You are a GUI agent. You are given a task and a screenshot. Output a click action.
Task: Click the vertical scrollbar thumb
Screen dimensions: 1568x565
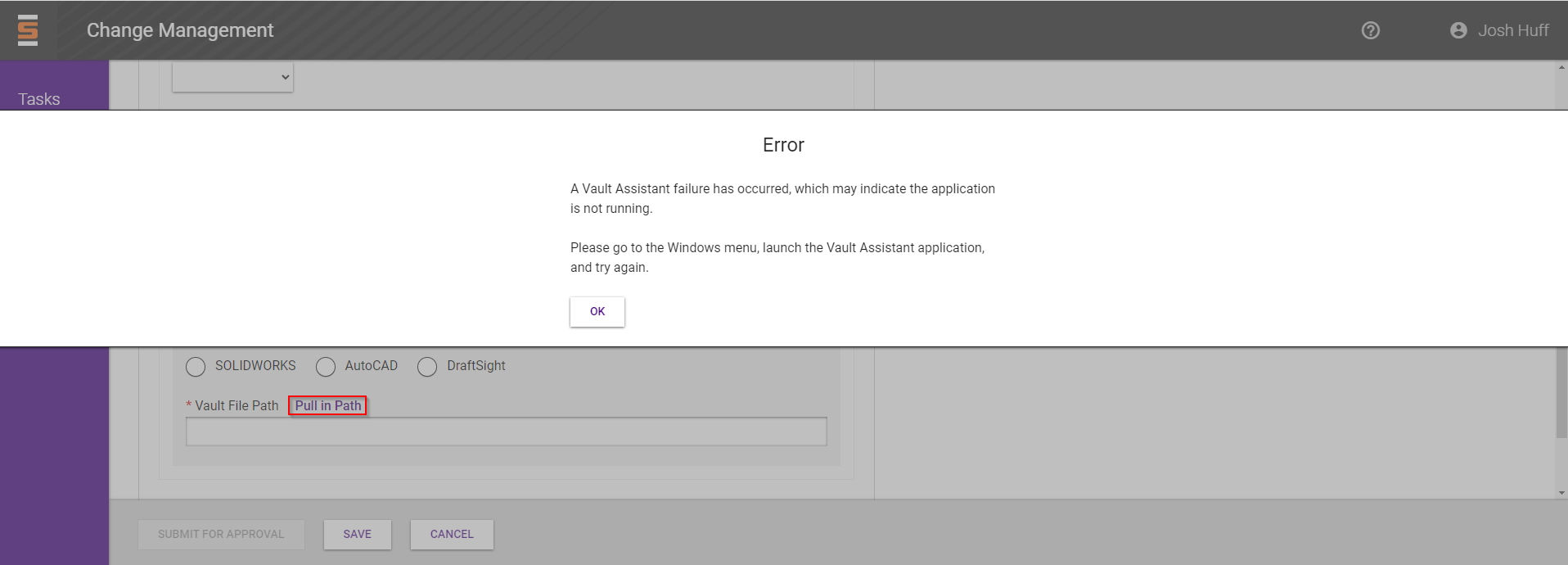pyautogui.click(x=1561, y=393)
